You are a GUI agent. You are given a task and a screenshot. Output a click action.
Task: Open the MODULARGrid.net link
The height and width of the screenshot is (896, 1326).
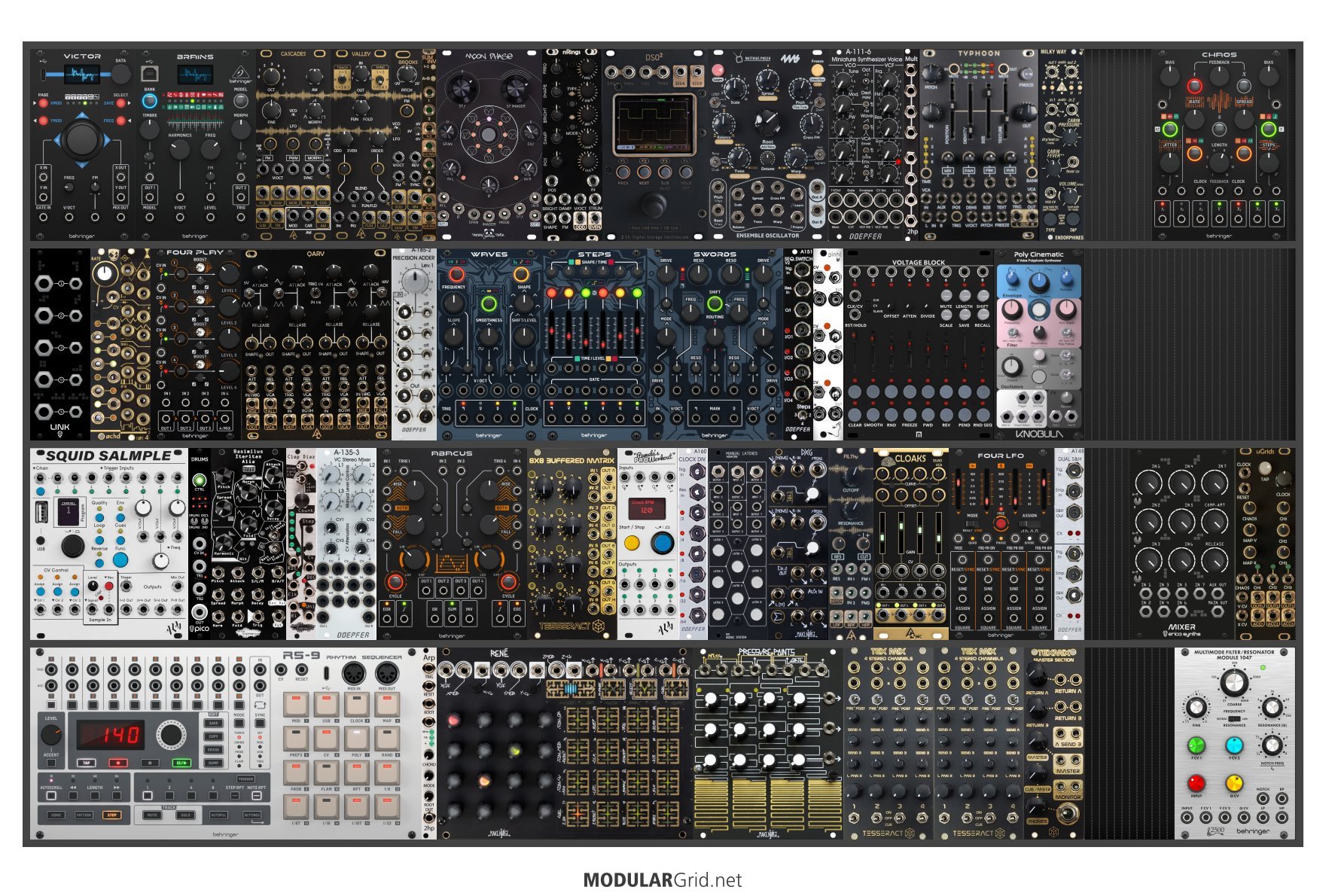tap(663, 880)
